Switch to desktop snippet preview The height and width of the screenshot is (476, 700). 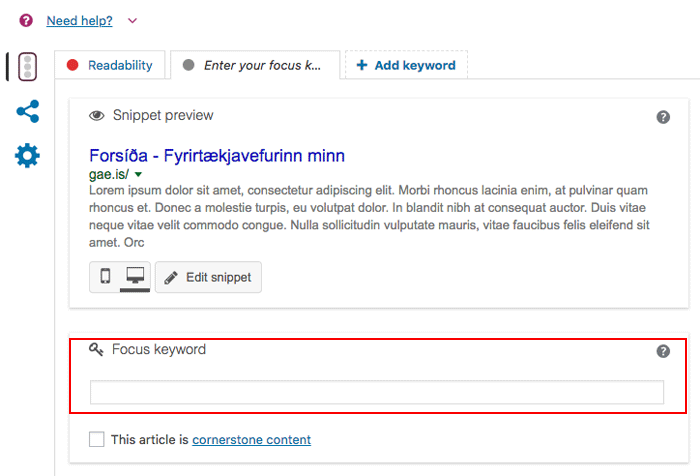coord(134,276)
